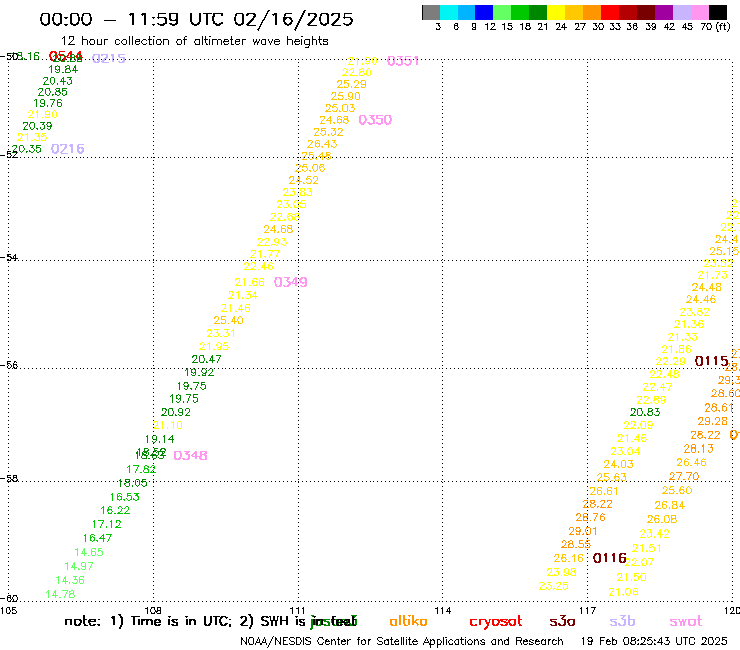Viewport: 740px width, 650px height.
Task: Select the dark blue 12 ft legend swatch
Action: point(484,12)
